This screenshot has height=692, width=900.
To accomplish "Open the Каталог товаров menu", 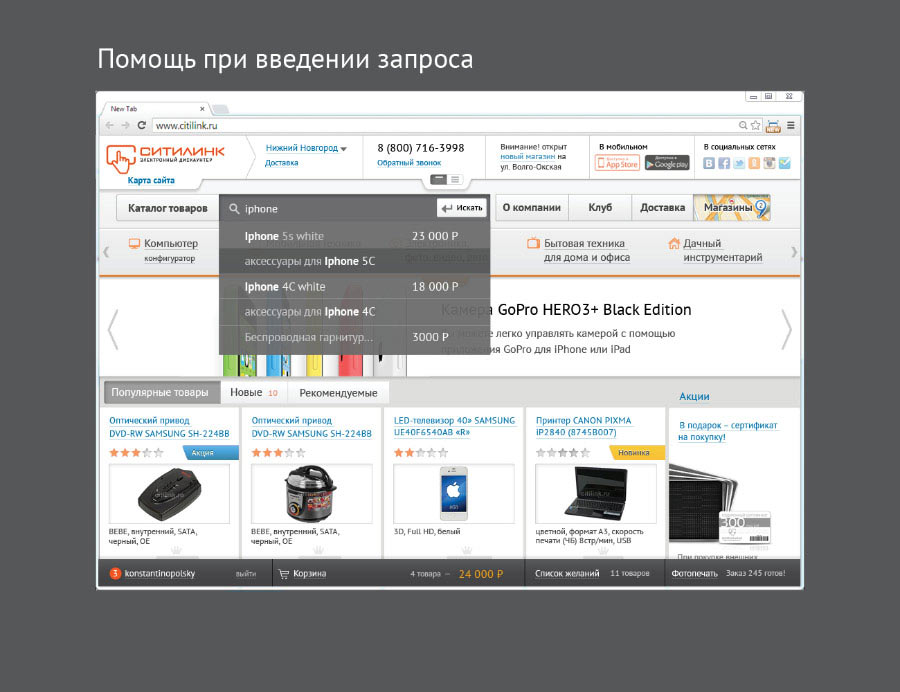I will pos(167,208).
